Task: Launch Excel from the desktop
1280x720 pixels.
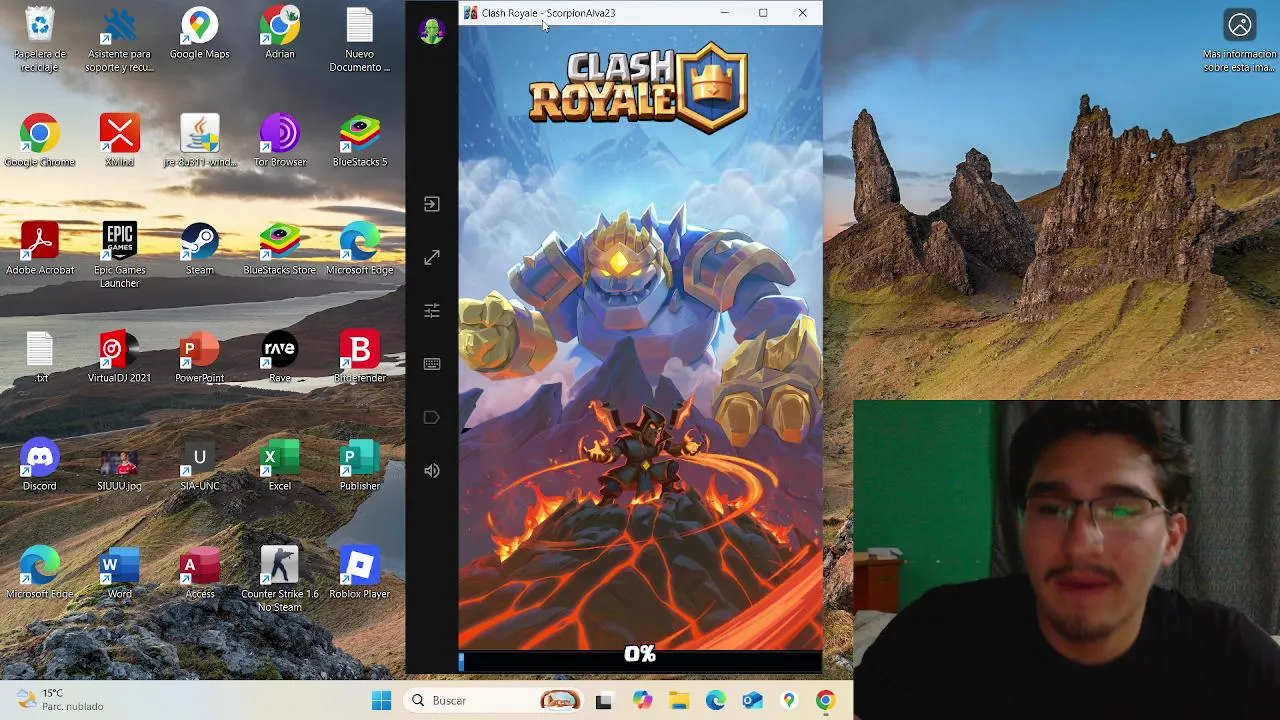Action: tap(280, 465)
